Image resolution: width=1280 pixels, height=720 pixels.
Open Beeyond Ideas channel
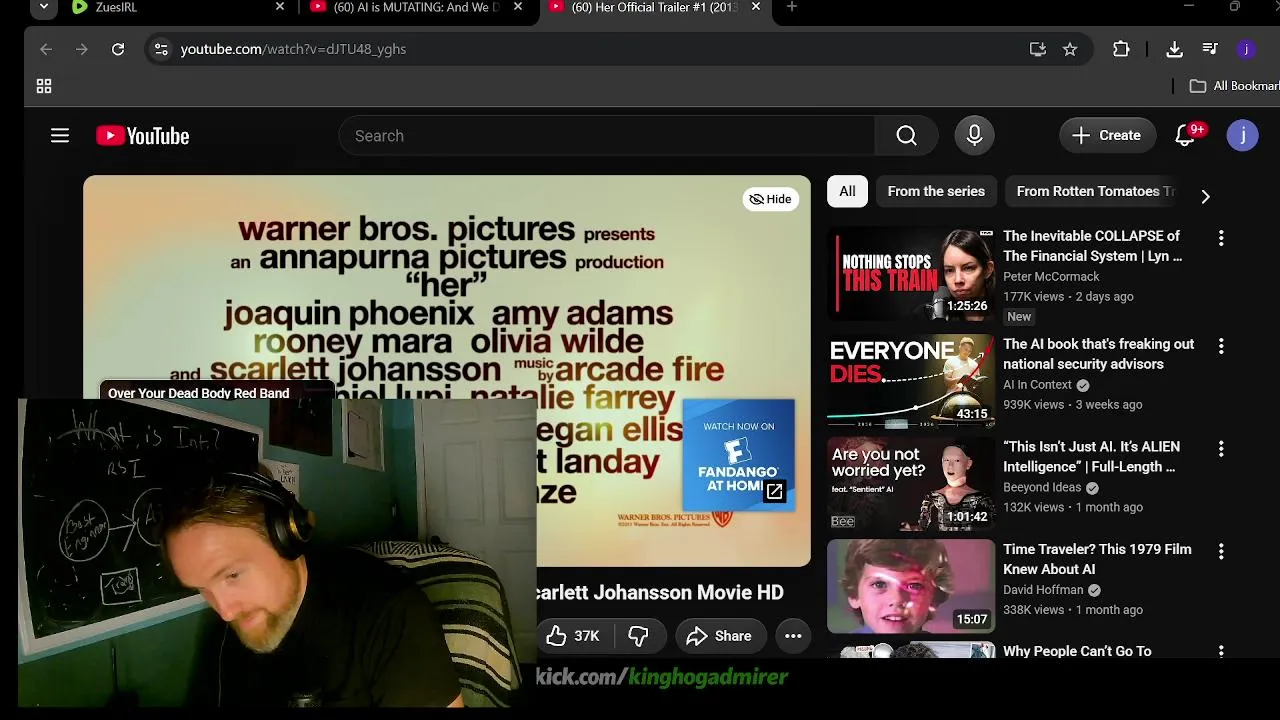1042,488
